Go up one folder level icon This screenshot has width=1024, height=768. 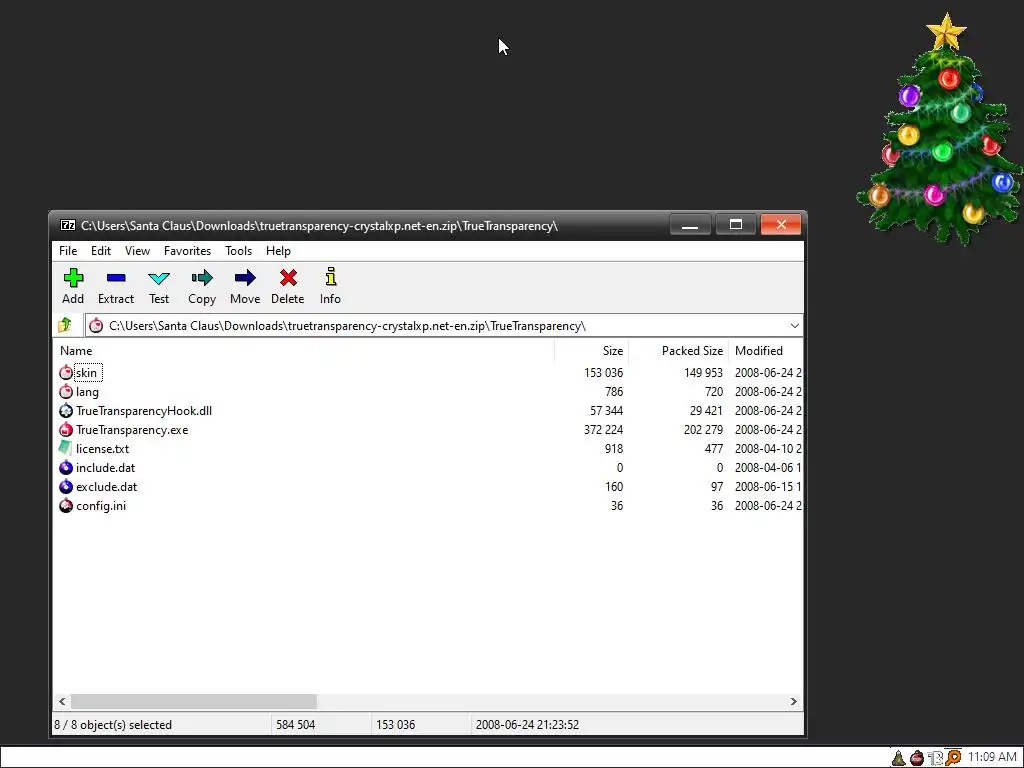(x=65, y=325)
